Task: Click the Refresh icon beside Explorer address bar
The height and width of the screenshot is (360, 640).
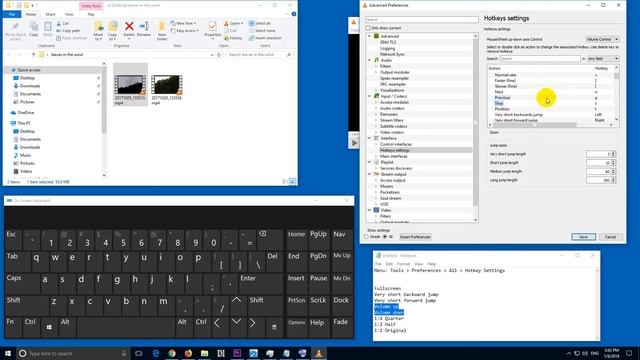Action: 219,54
